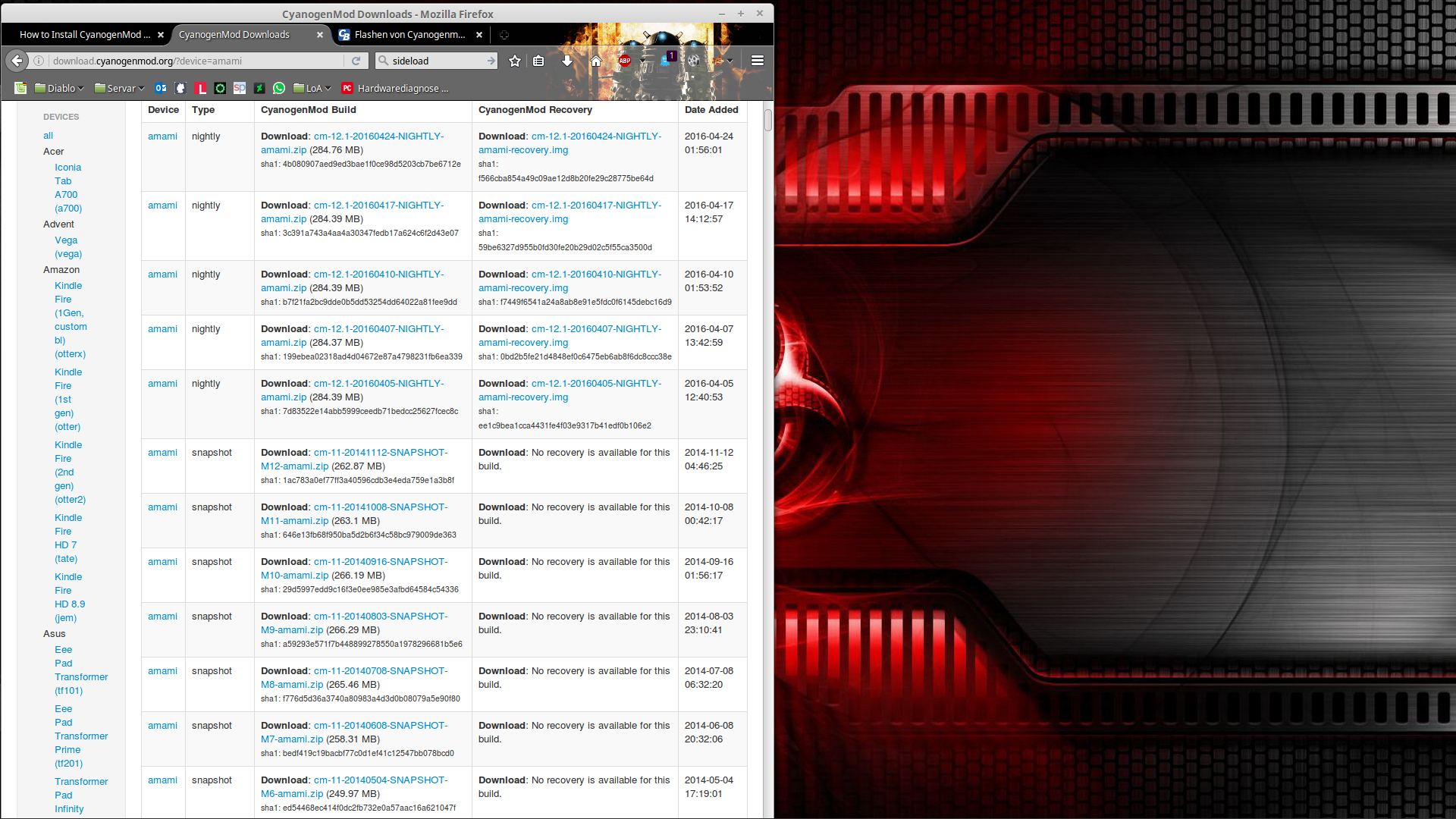Open the fox extension dropdown arrow
Screen dimensions: 1456x819
click(x=730, y=61)
